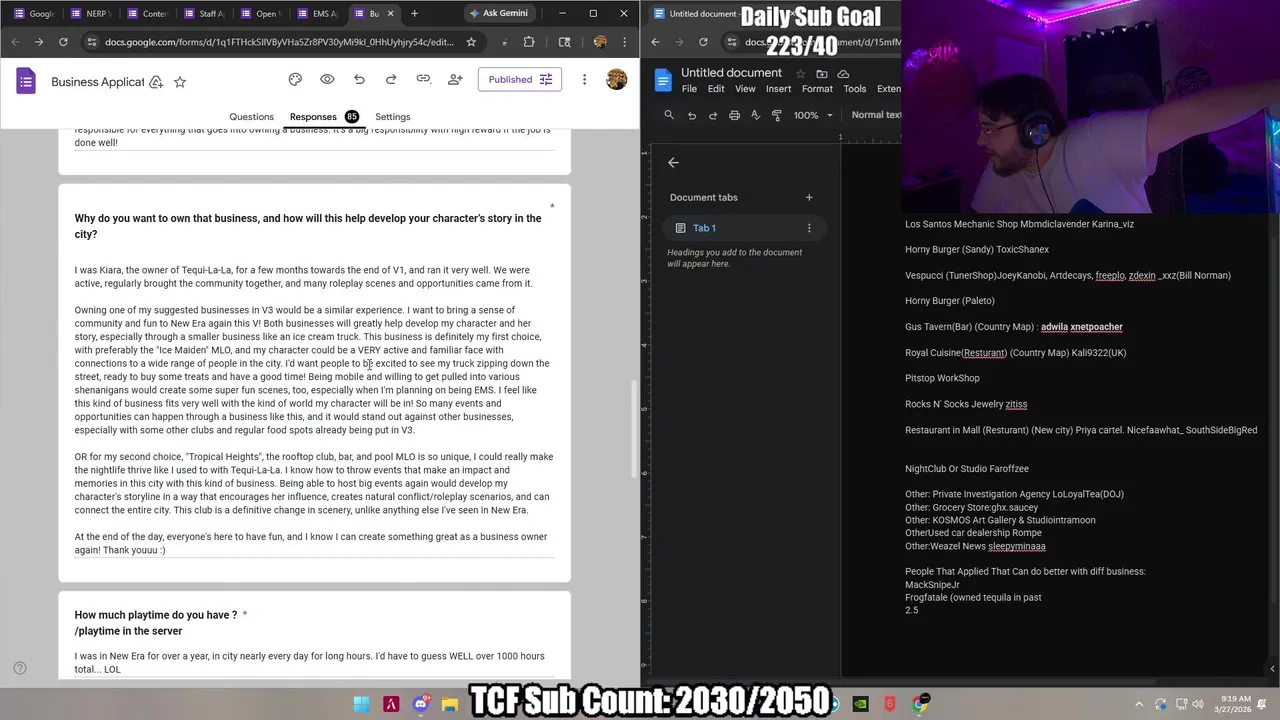Screen dimensions: 1280x720
Task: Open the View menu in Docs
Action: [x=745, y=89]
